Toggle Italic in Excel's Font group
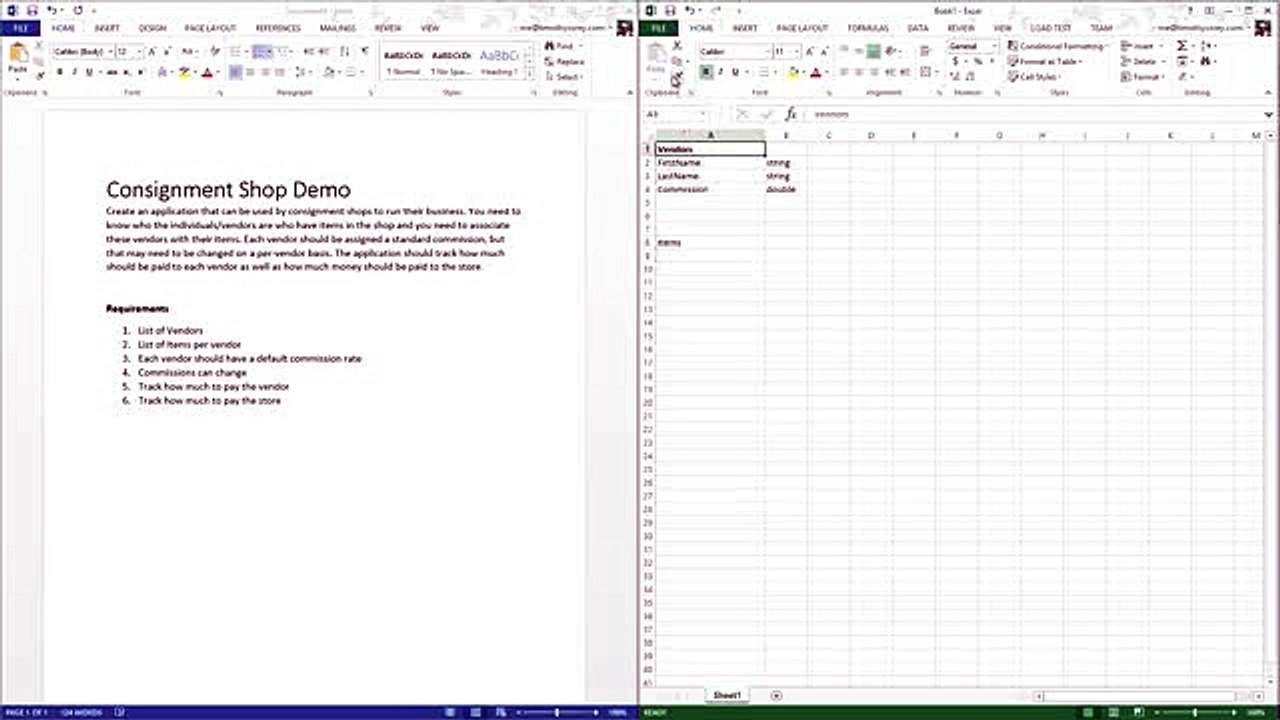Image resolution: width=1280 pixels, height=720 pixels. point(721,72)
